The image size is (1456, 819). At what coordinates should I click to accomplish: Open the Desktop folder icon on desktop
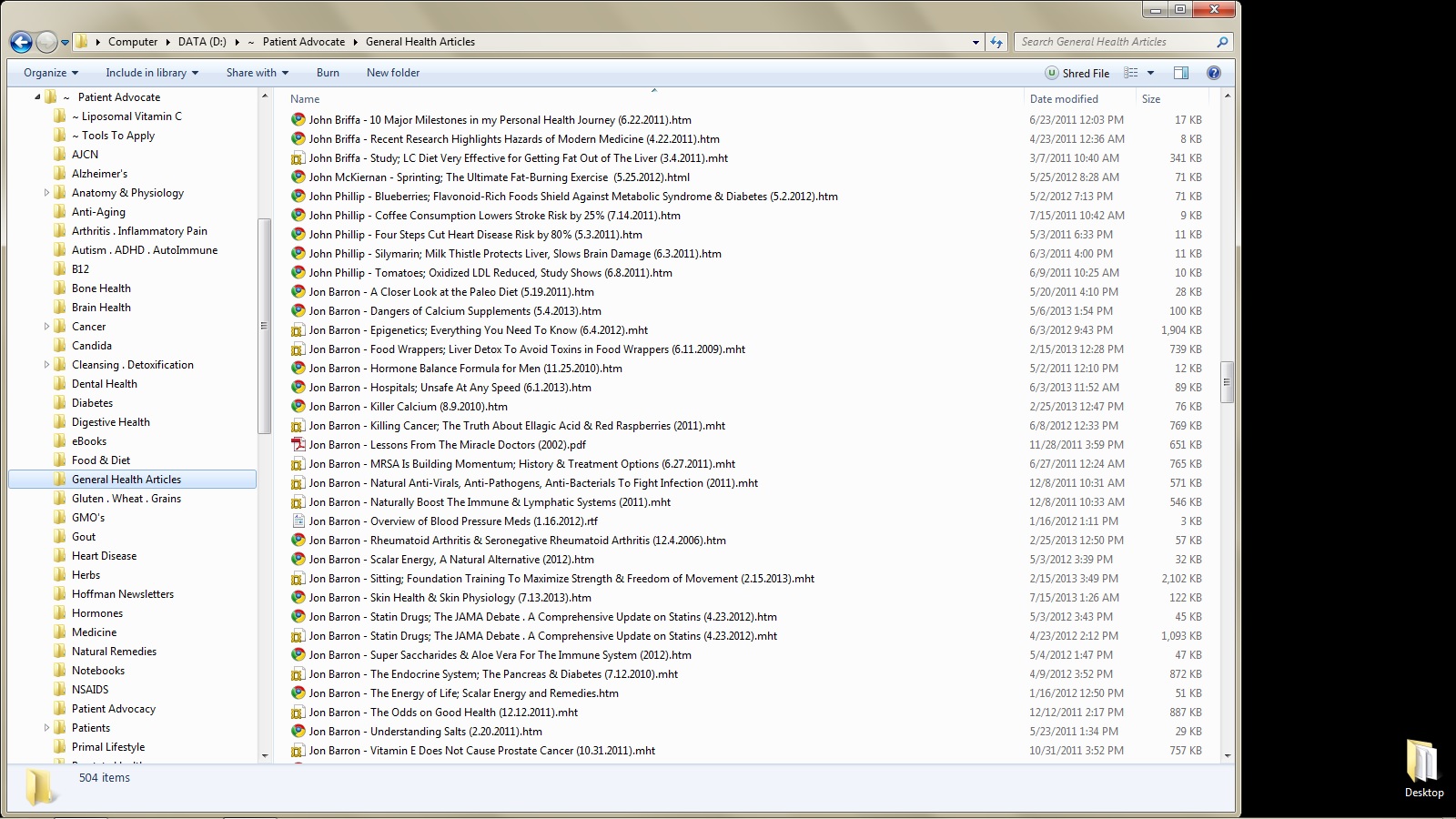[x=1422, y=763]
